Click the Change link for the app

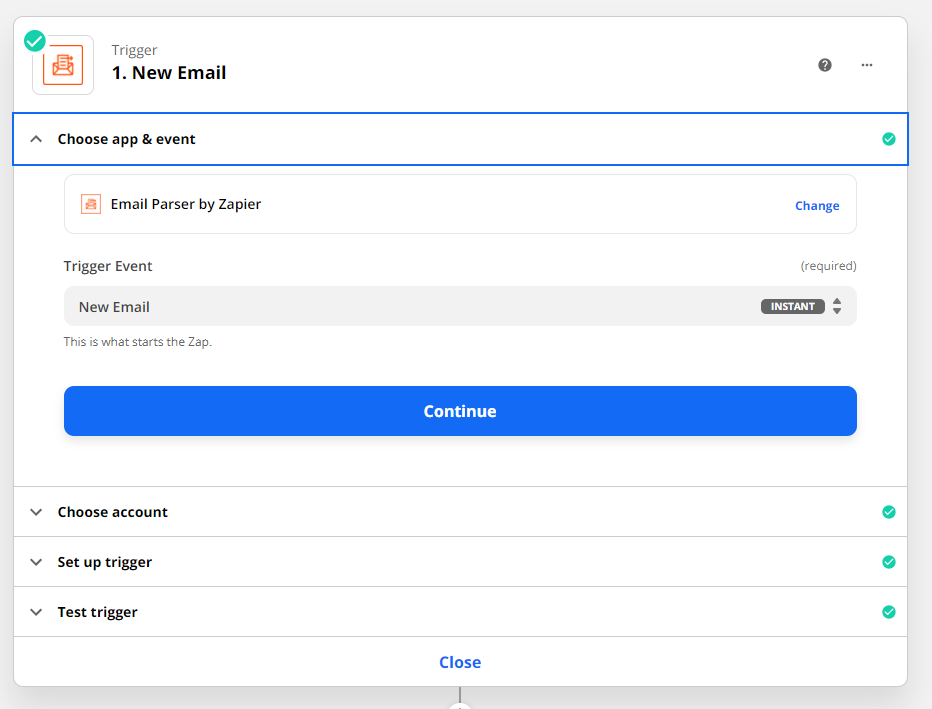[x=817, y=206]
